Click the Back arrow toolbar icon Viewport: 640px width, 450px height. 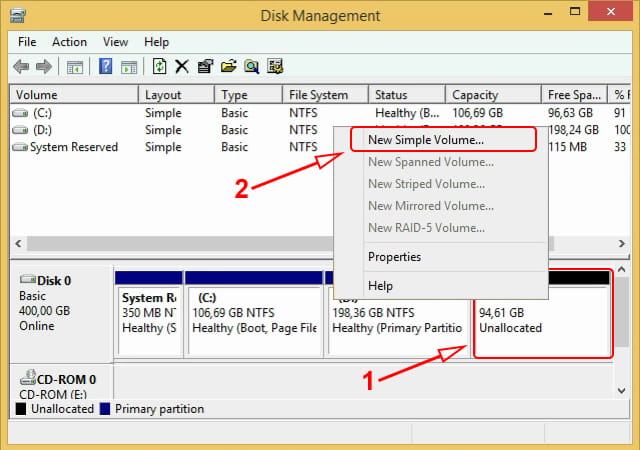coord(21,66)
